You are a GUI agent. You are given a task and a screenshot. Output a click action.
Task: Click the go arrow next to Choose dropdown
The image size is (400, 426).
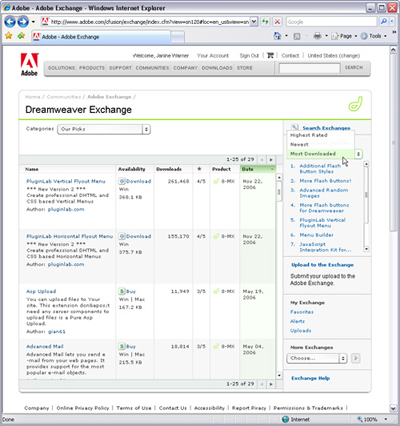pyautogui.click(x=356, y=358)
